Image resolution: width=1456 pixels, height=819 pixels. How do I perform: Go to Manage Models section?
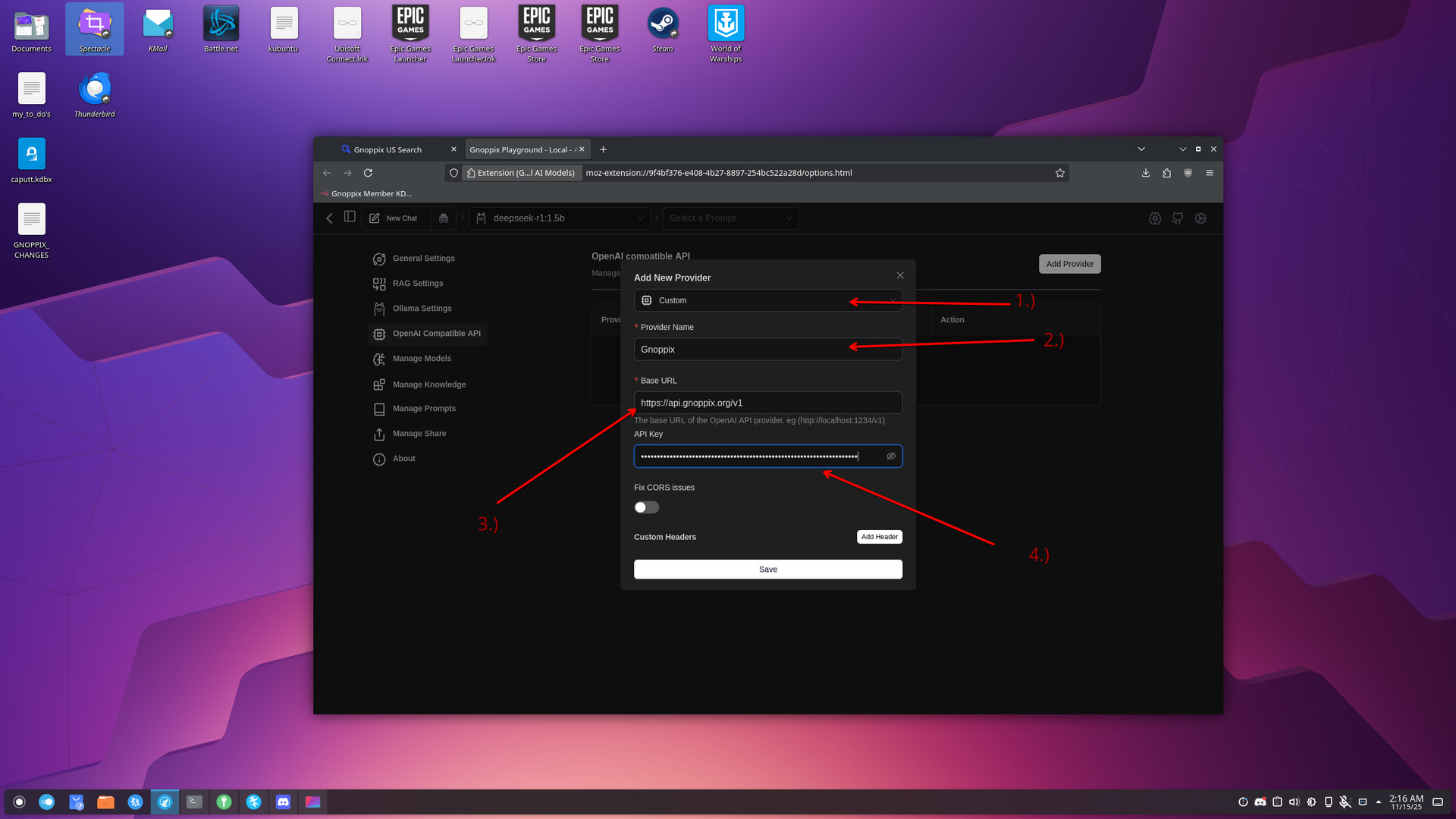(422, 359)
